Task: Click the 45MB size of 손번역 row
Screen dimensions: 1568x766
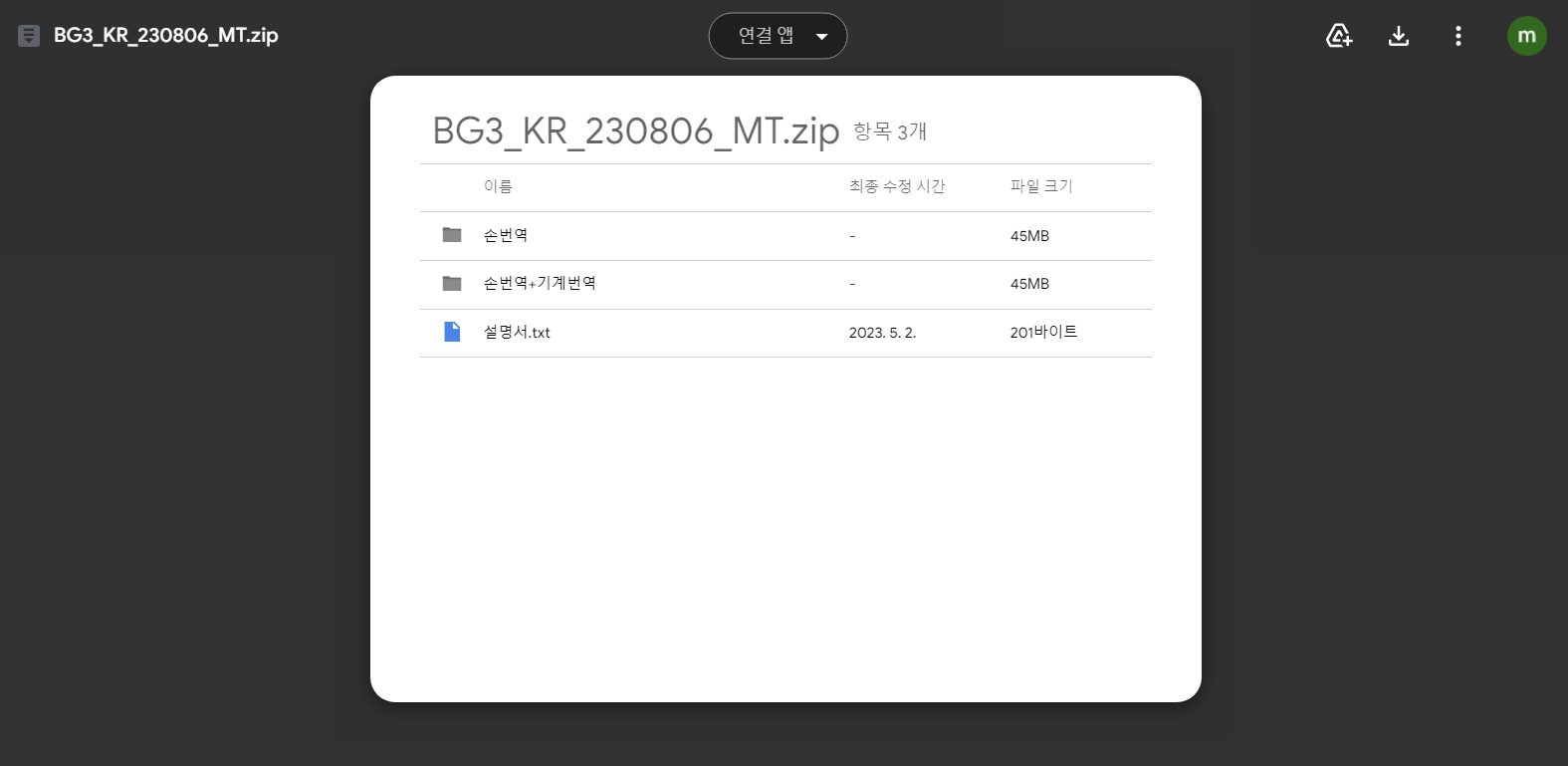Action: point(1029,236)
